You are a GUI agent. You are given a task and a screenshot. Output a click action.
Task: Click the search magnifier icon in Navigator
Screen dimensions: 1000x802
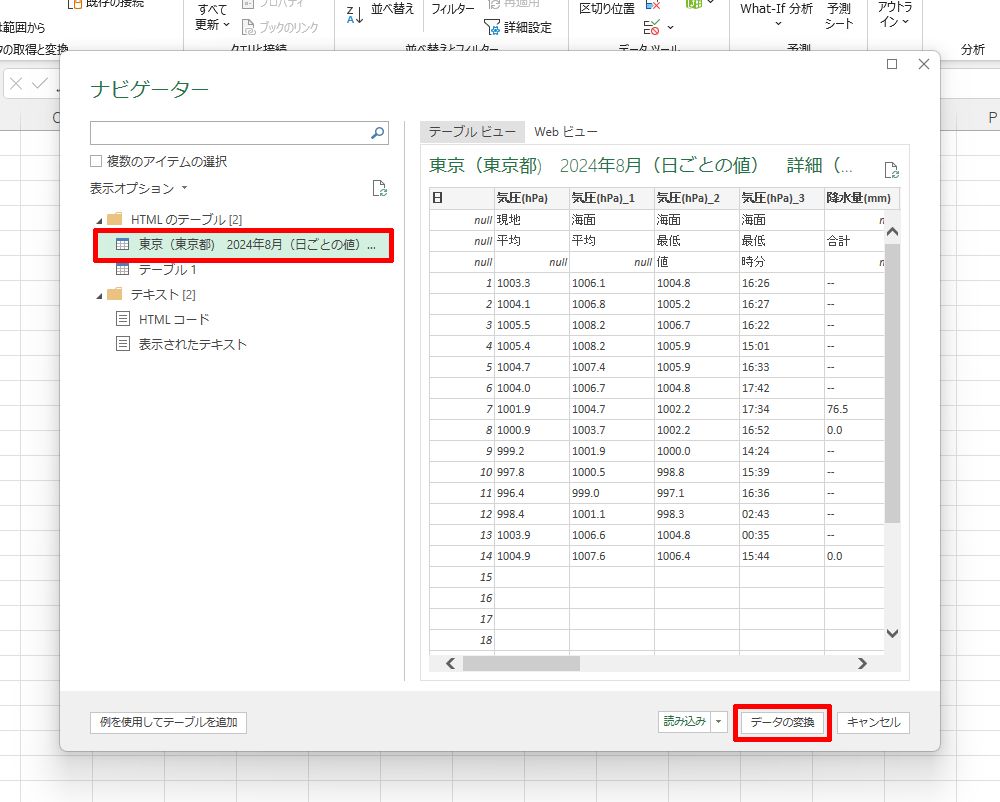[x=378, y=133]
